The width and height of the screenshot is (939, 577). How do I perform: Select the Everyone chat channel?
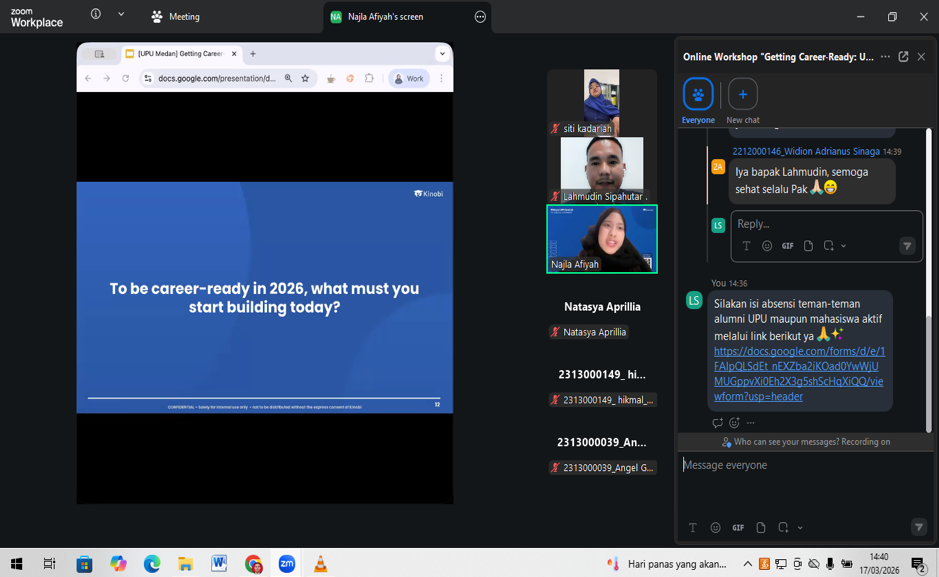click(698, 95)
